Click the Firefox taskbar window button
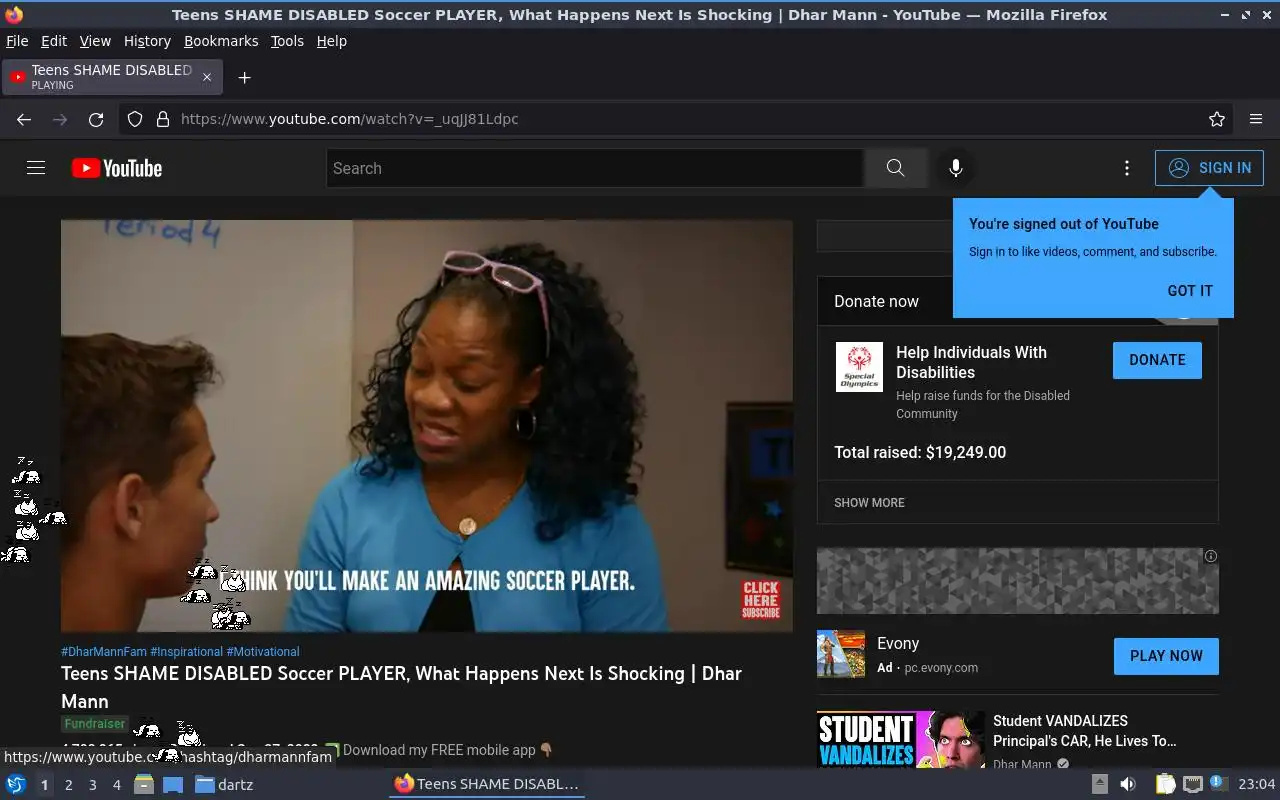1280x800 pixels. coord(487,784)
